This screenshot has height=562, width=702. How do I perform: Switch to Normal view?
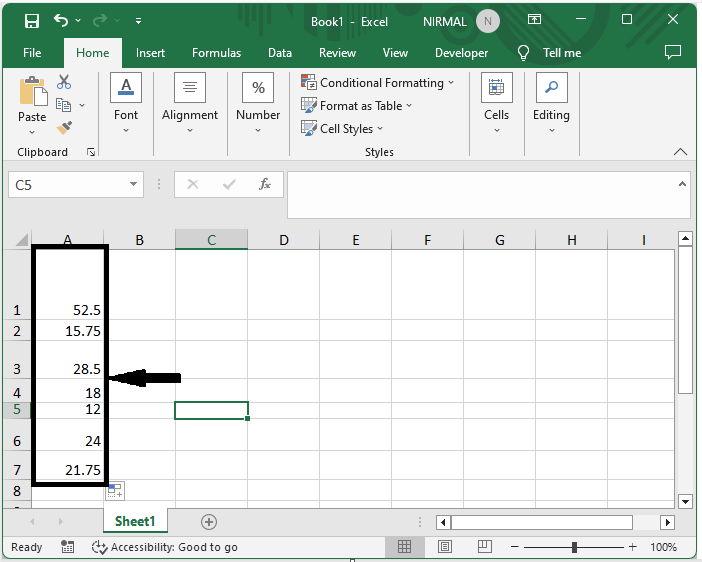click(x=404, y=546)
